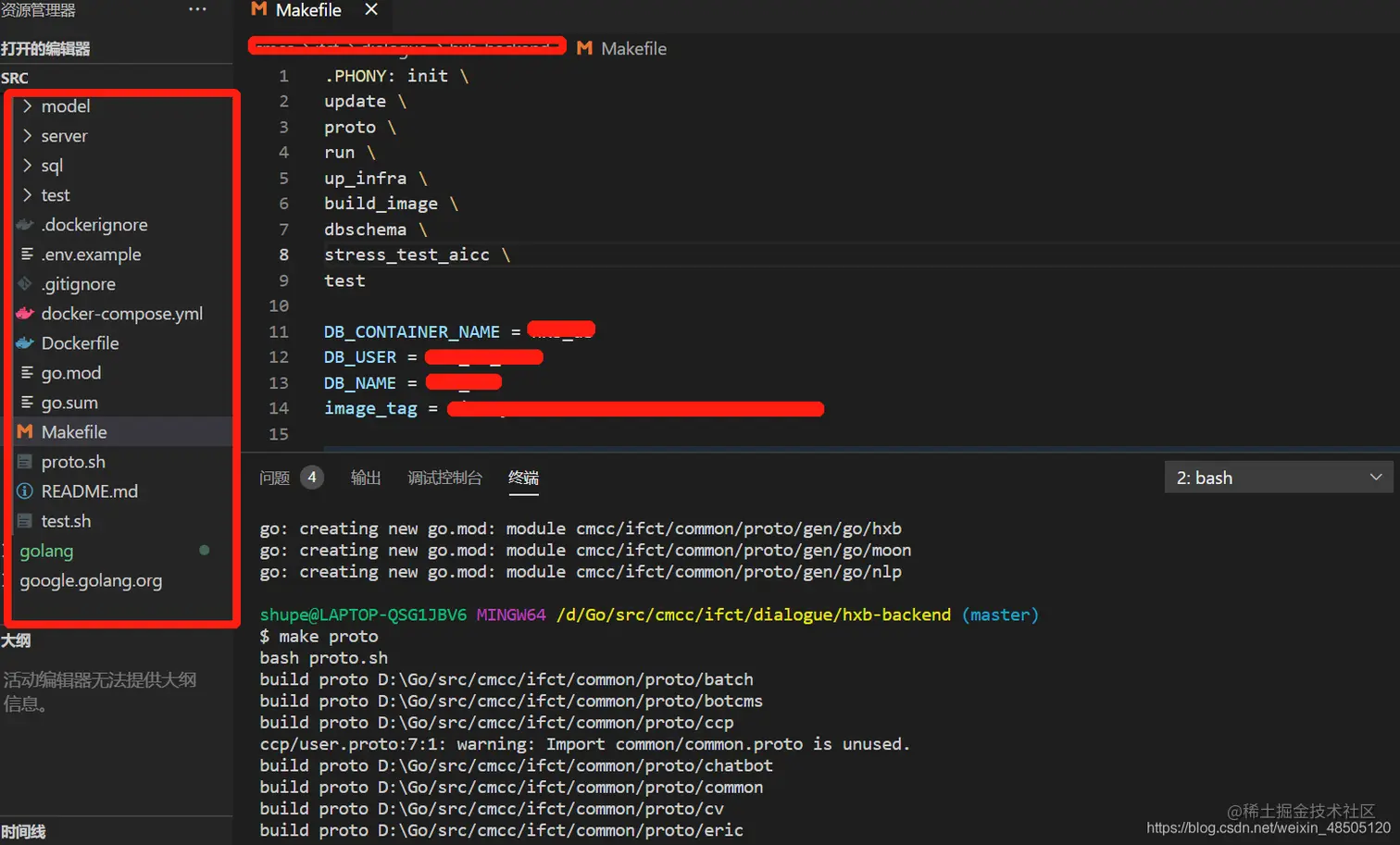Click the file icon next to proto.sh
The height and width of the screenshot is (845, 1400).
[25, 462]
